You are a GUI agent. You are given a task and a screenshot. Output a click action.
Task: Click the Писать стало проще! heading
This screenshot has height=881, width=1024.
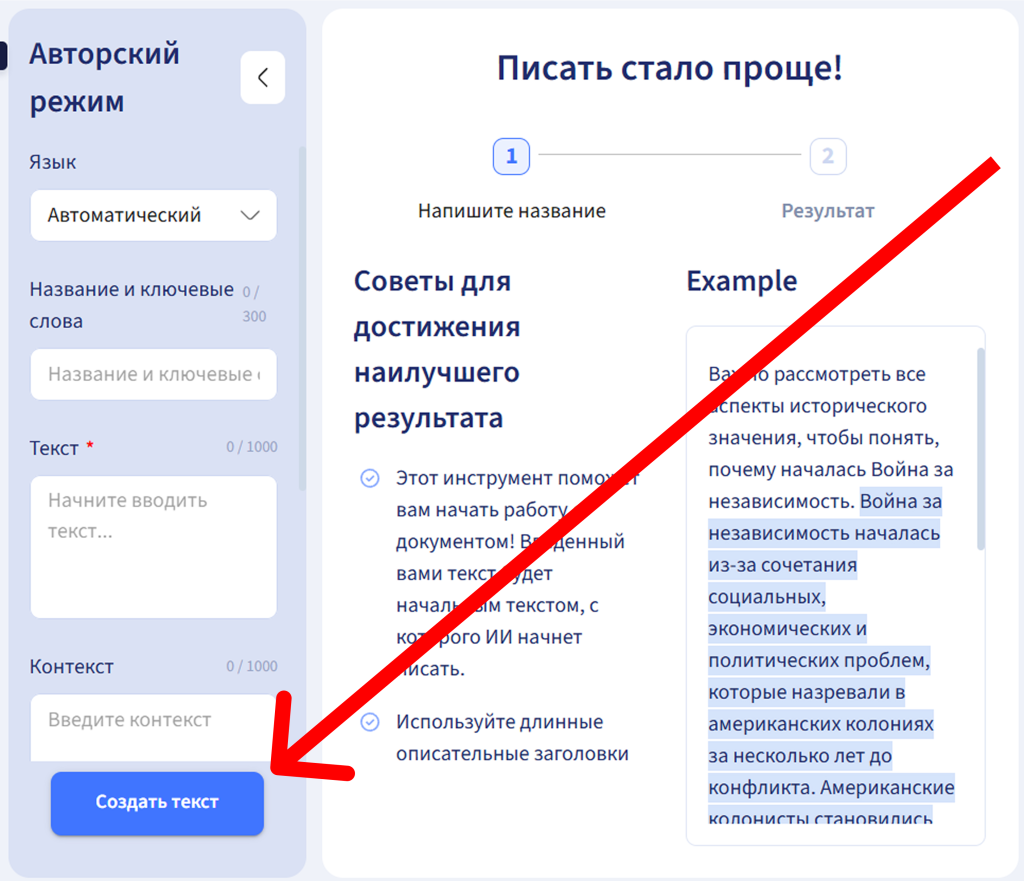(x=670, y=67)
